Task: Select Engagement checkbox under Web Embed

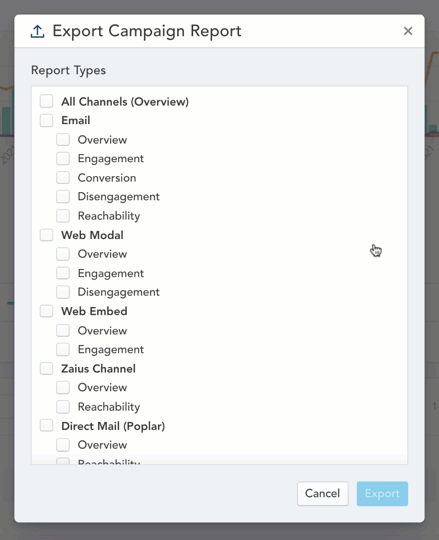Action: pyautogui.click(x=63, y=349)
